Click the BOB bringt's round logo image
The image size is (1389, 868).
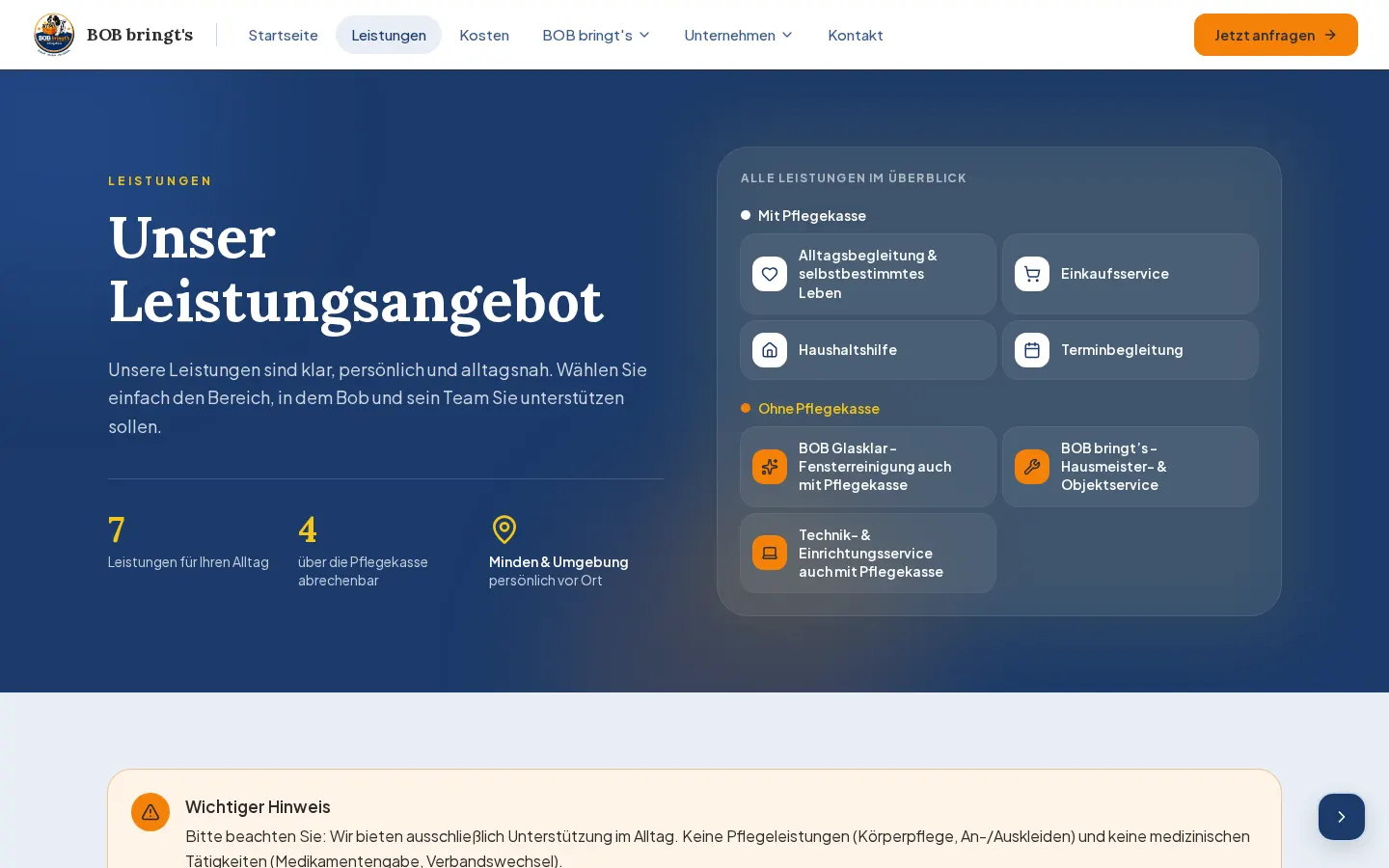54,35
